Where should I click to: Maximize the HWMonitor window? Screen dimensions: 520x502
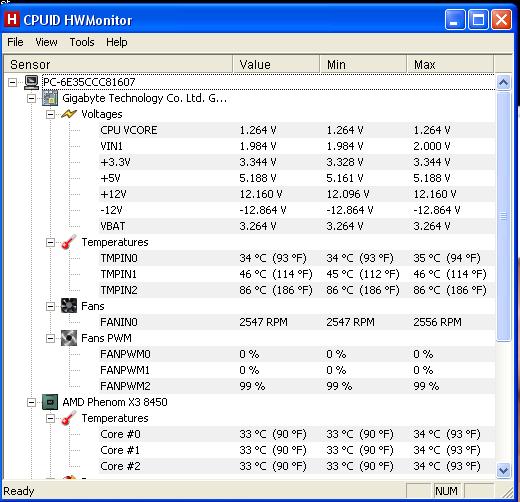478,20
